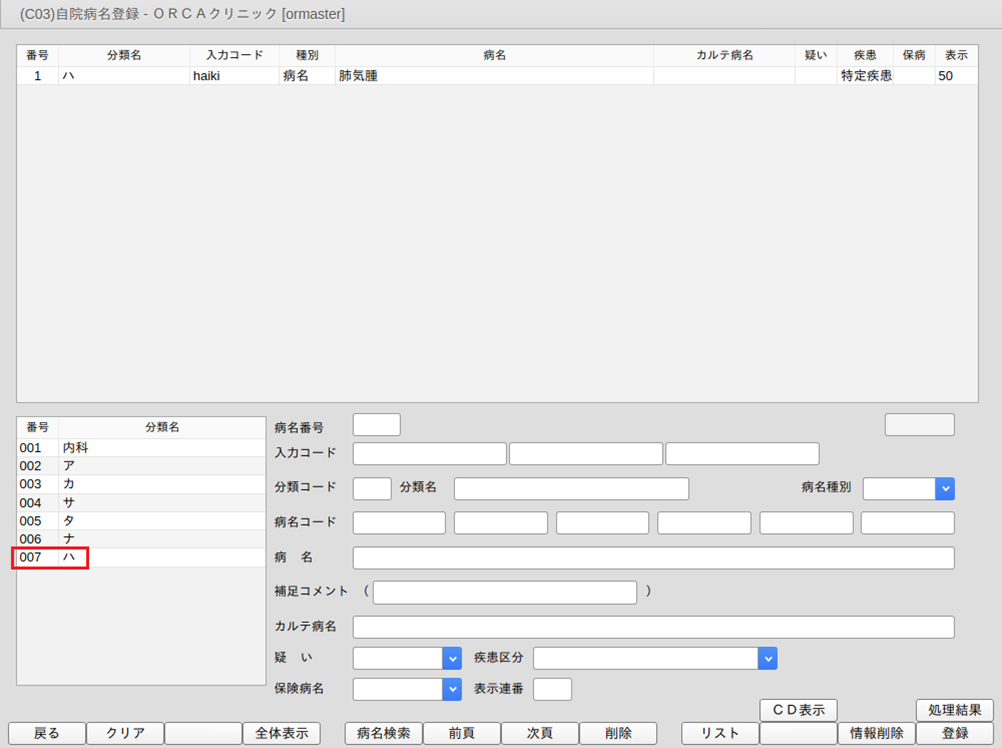Click the 全体表示 button
The image size is (1002, 748).
click(x=281, y=733)
